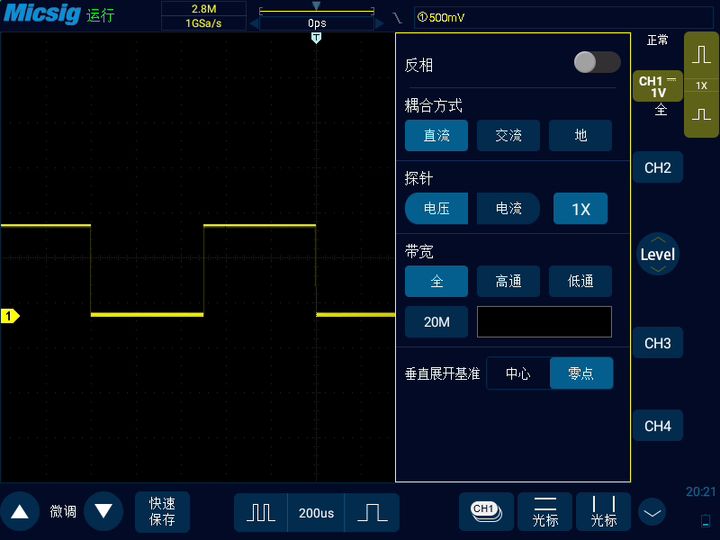Increase CH1 vertical scale with tall pulse icon
The height and width of the screenshot is (540, 720).
pos(701,56)
